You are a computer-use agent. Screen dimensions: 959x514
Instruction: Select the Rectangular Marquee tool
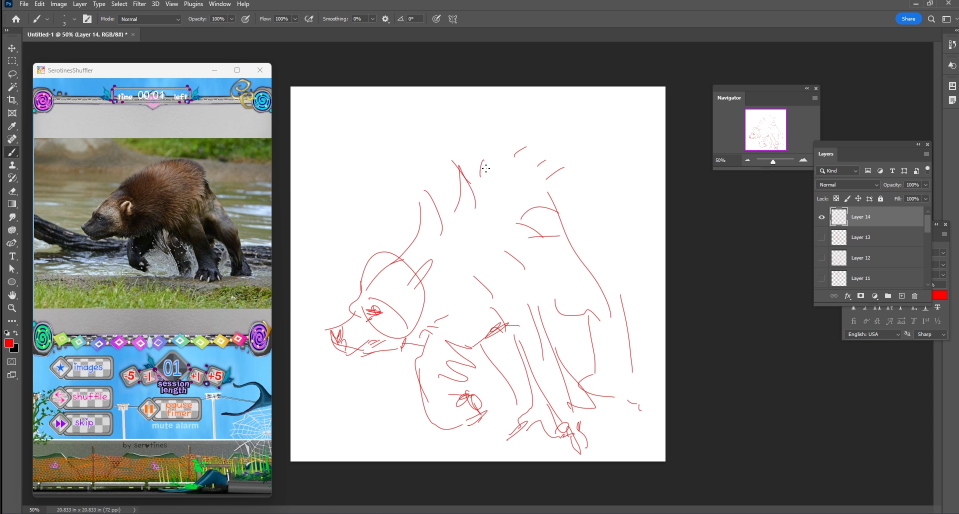tap(12, 61)
